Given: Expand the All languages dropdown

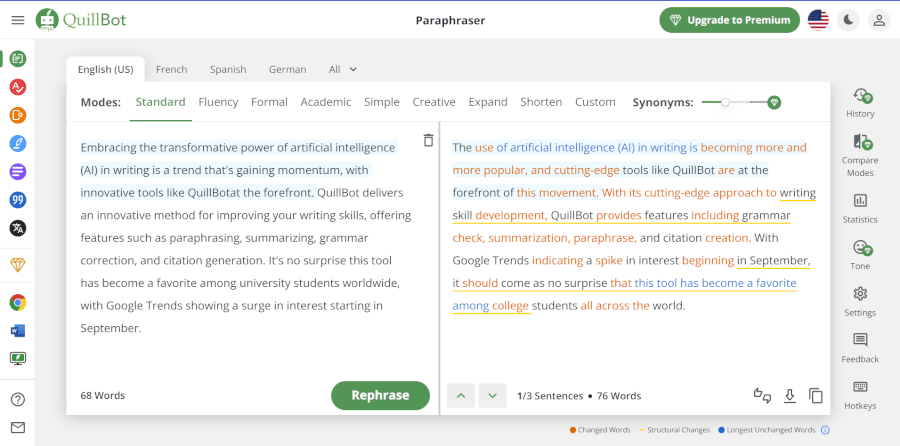Looking at the screenshot, I should (343, 69).
